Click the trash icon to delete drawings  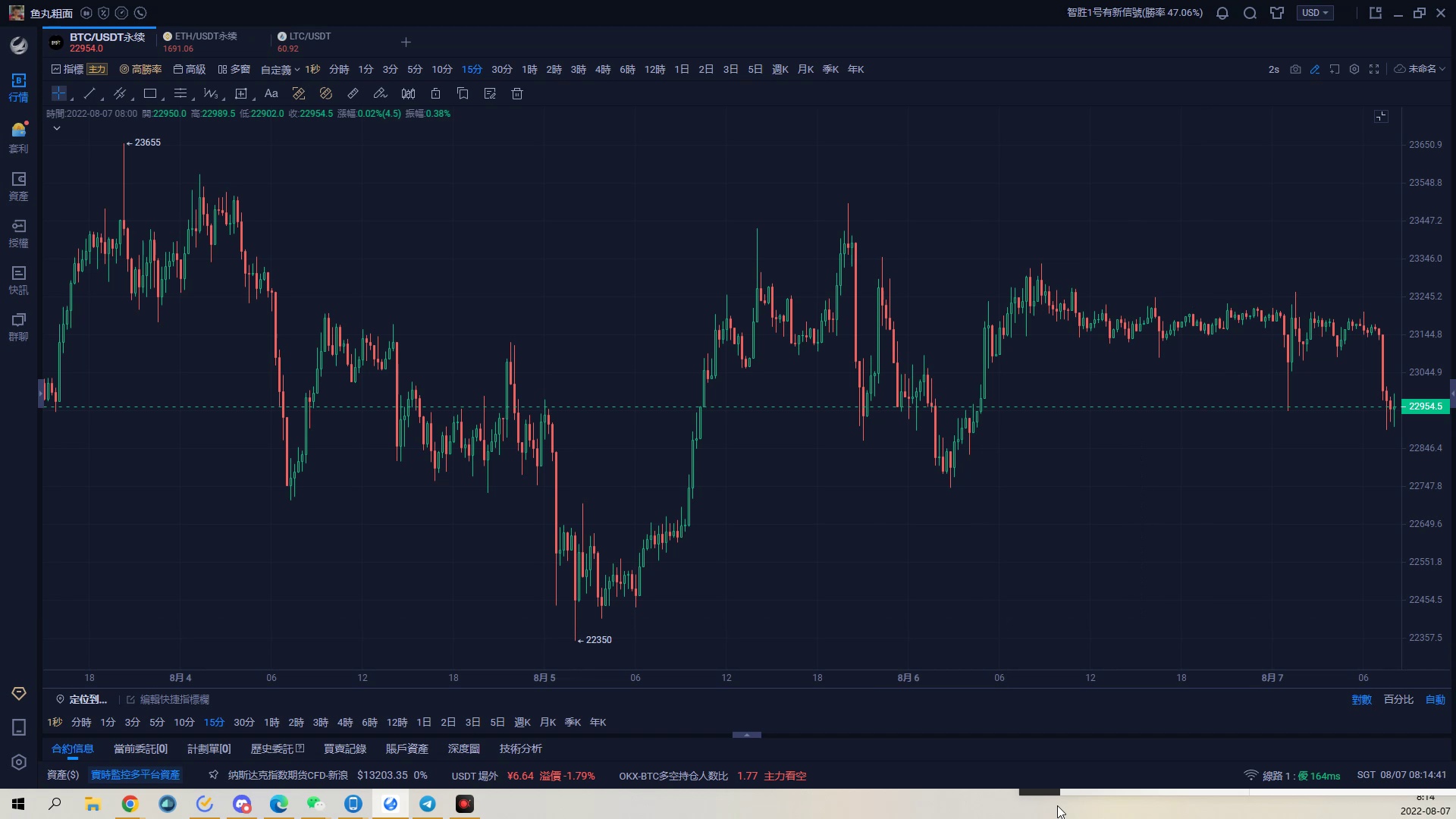[x=517, y=93]
